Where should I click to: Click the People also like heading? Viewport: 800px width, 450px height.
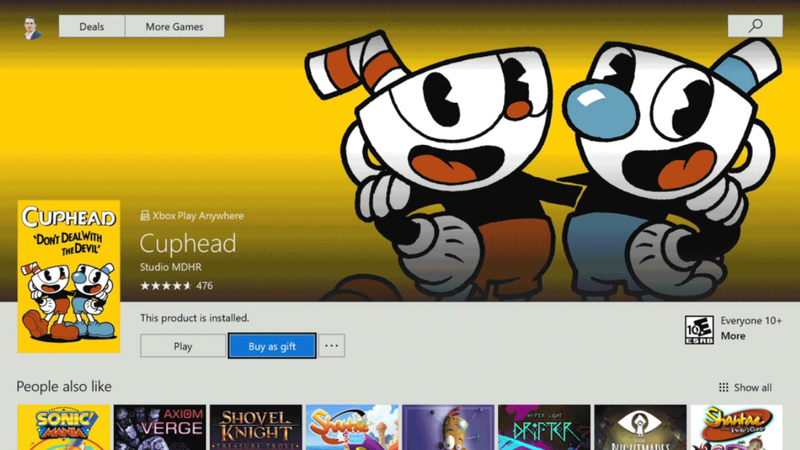pos(64,386)
